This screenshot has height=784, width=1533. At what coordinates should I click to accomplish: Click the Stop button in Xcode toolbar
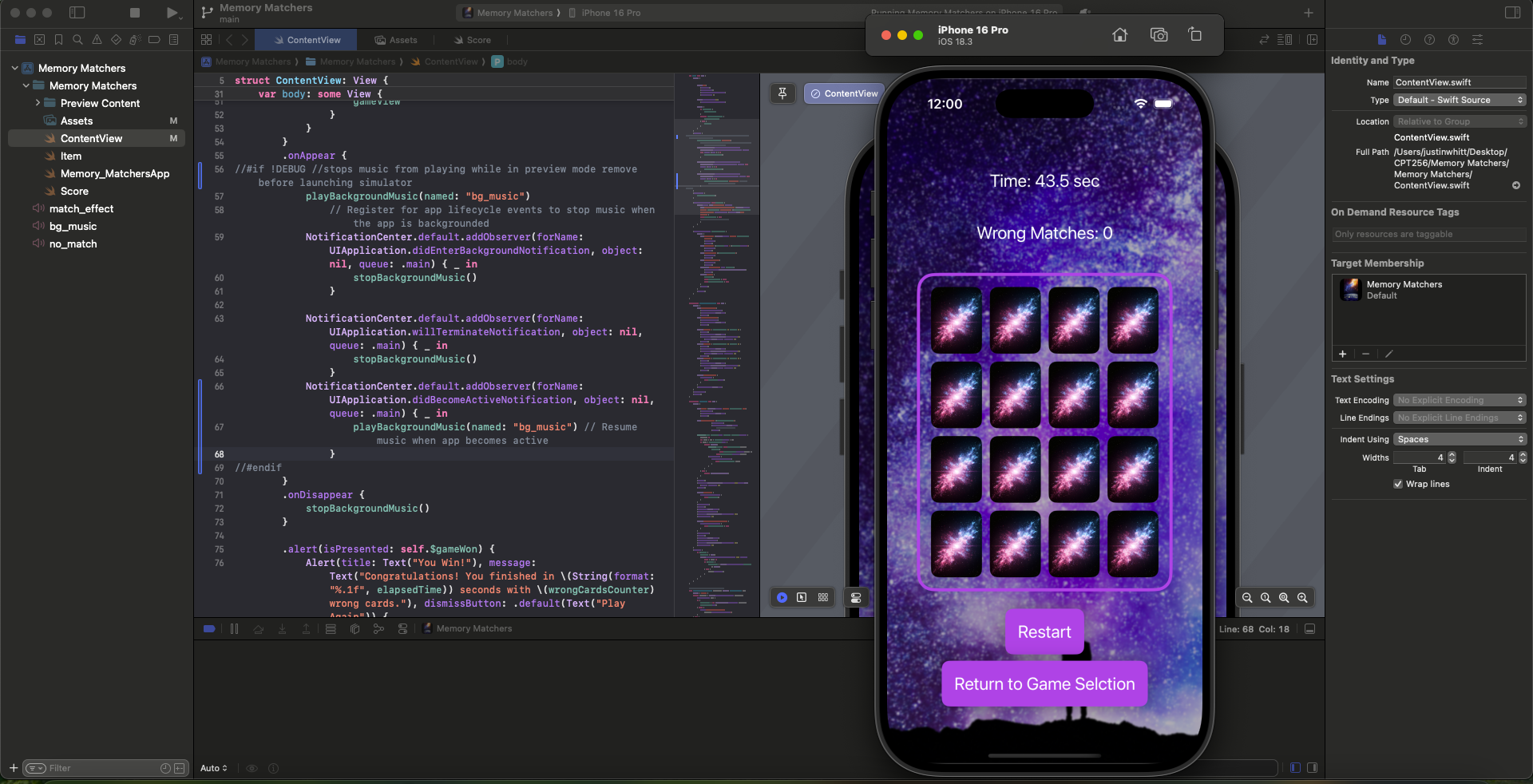tap(135, 13)
